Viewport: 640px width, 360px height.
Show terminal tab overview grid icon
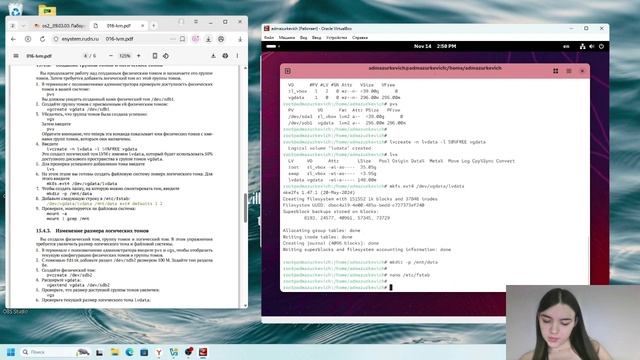tap(556, 71)
